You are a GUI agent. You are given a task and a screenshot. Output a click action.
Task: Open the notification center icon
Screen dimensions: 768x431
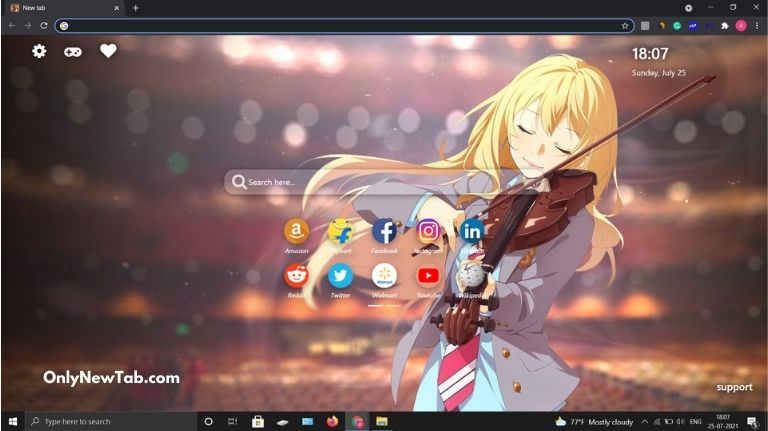coord(753,422)
